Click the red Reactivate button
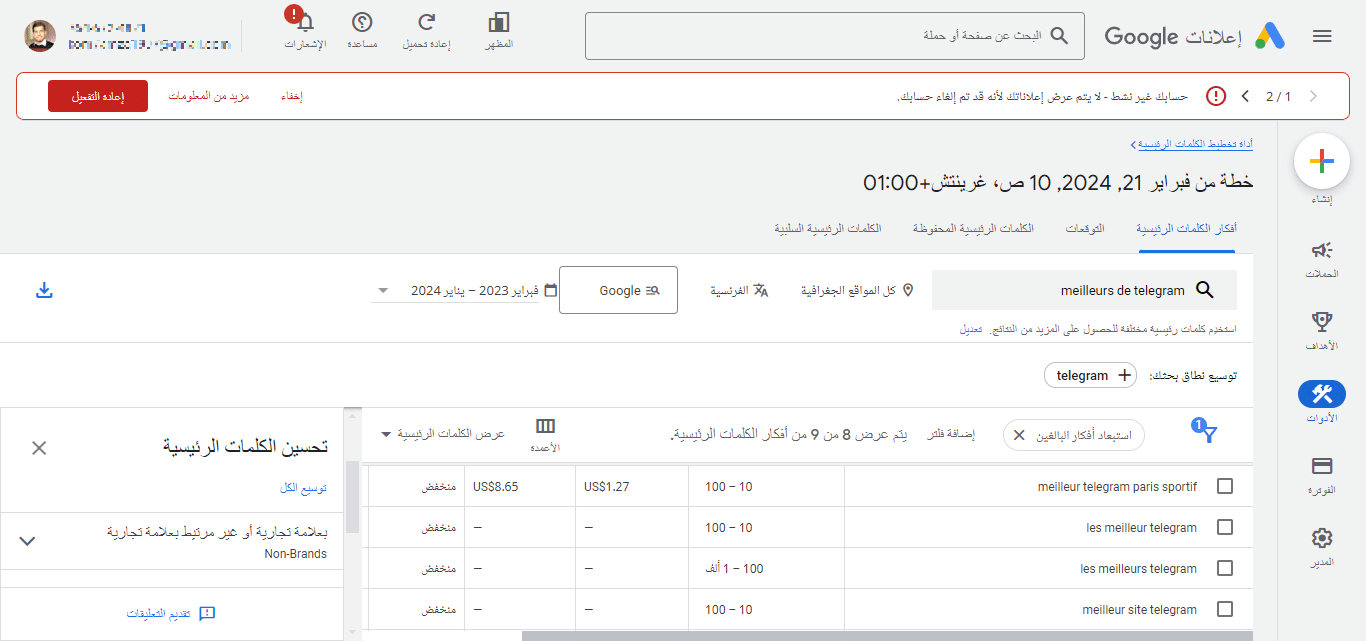 (98, 96)
